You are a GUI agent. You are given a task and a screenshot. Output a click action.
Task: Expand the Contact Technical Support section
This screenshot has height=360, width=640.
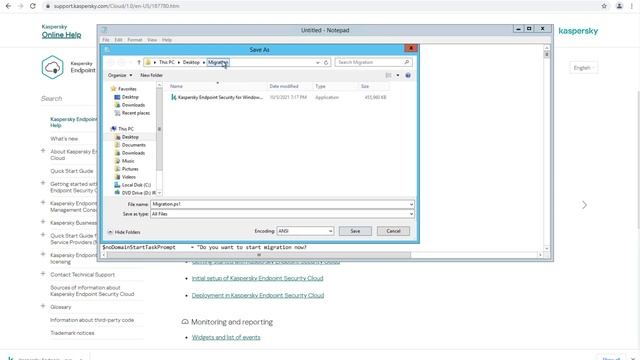(43, 274)
